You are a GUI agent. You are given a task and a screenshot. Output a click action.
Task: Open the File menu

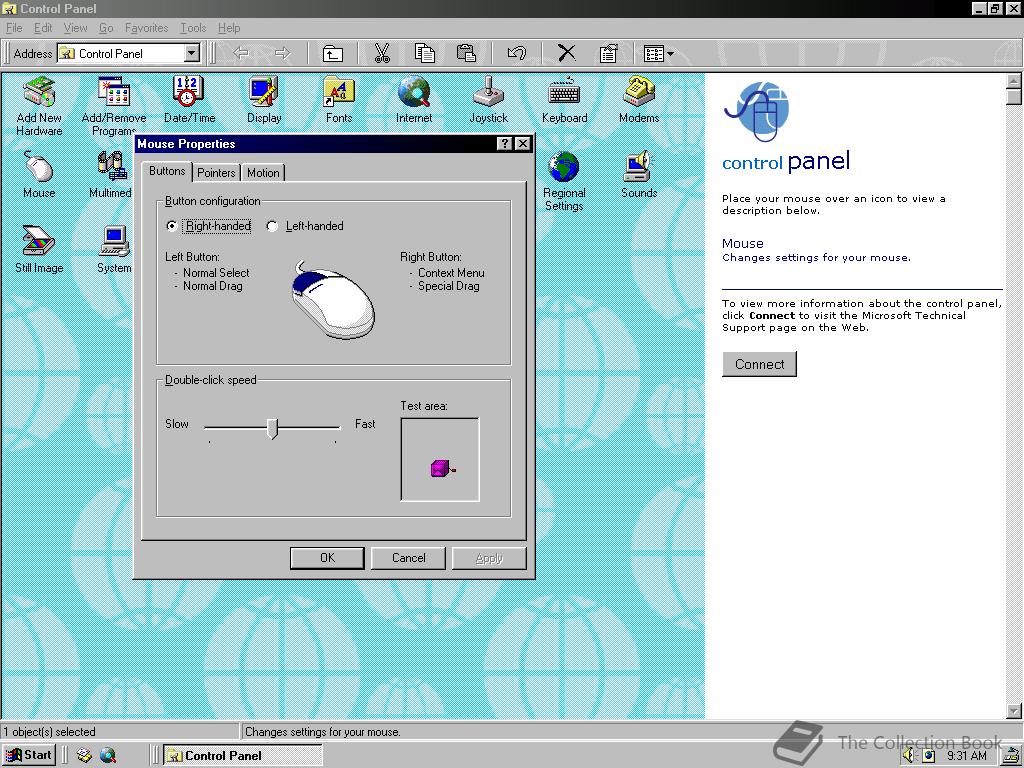click(x=14, y=27)
